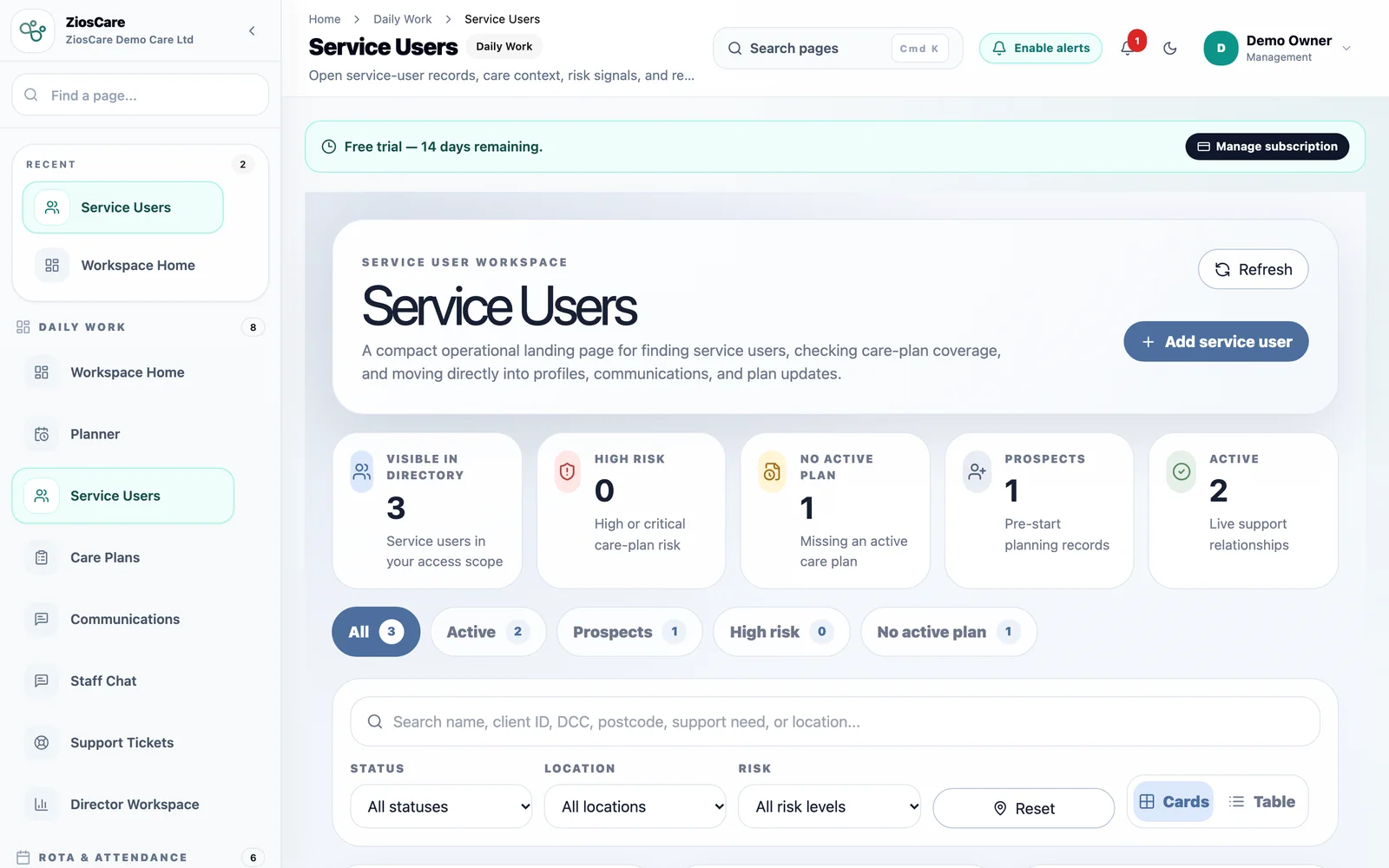This screenshot has width=1389, height=868.
Task: Click the High Risk shield icon
Action: pyautogui.click(x=567, y=471)
